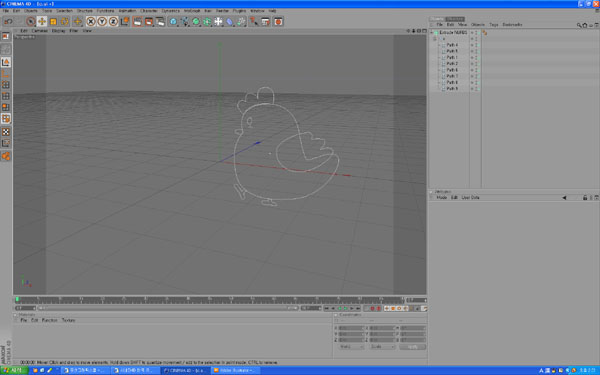Viewport: 600px width, 375px height.
Task: Select the Move tool in the toolbar
Action: point(42,21)
